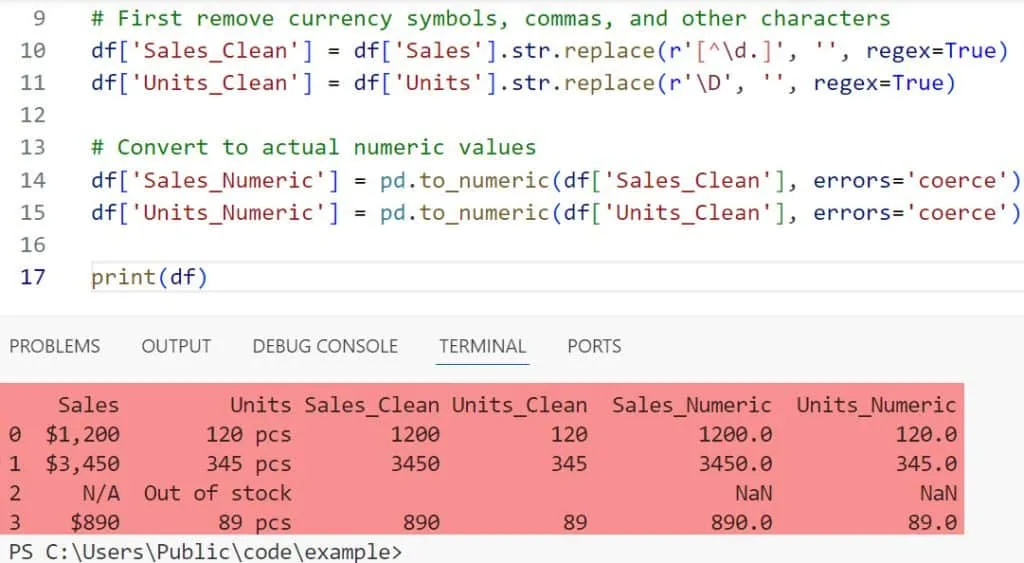Click the Sales_Numeric header in terminal output

(x=691, y=405)
